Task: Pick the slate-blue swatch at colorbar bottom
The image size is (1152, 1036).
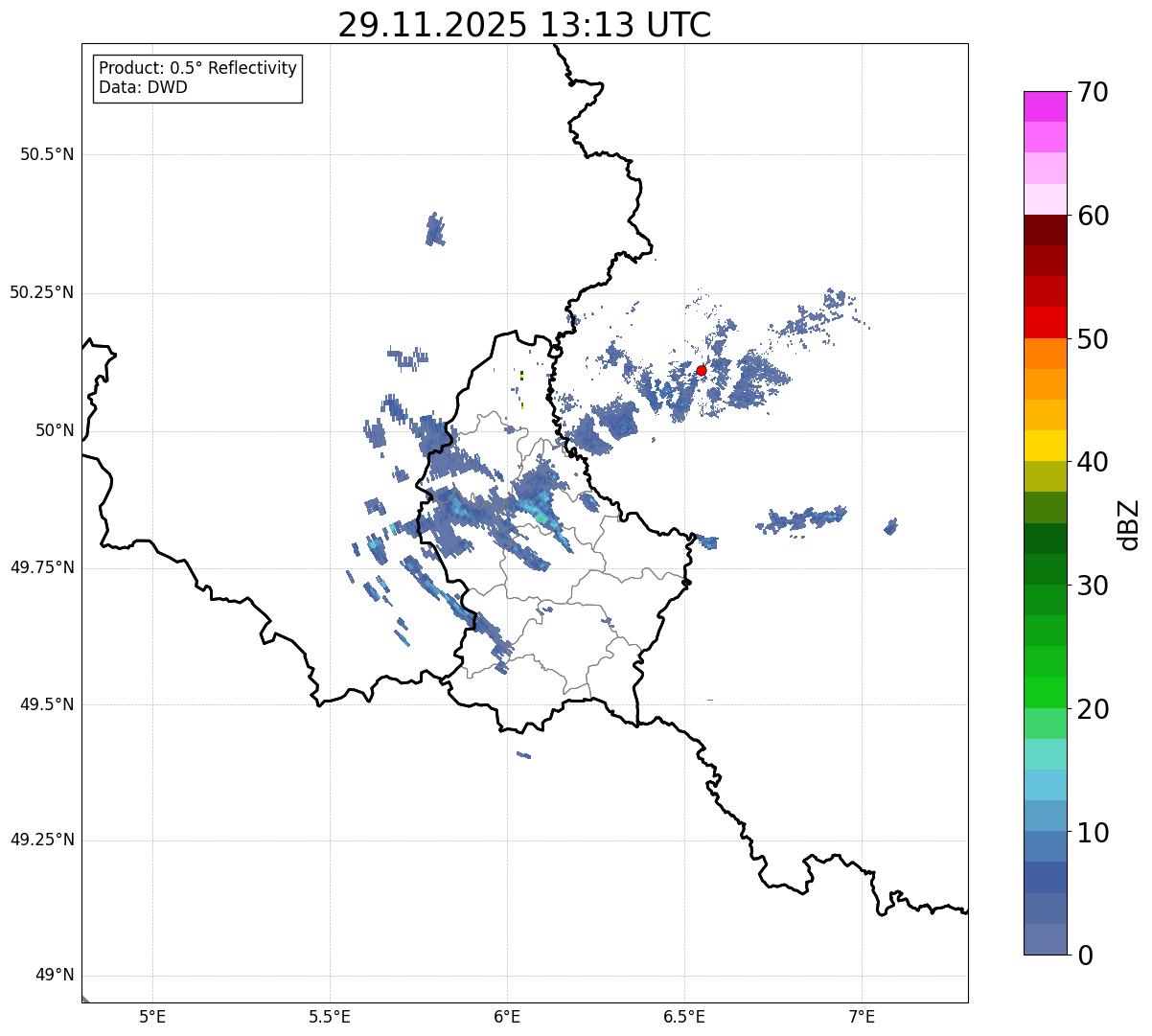Action: pyautogui.click(x=1045, y=939)
